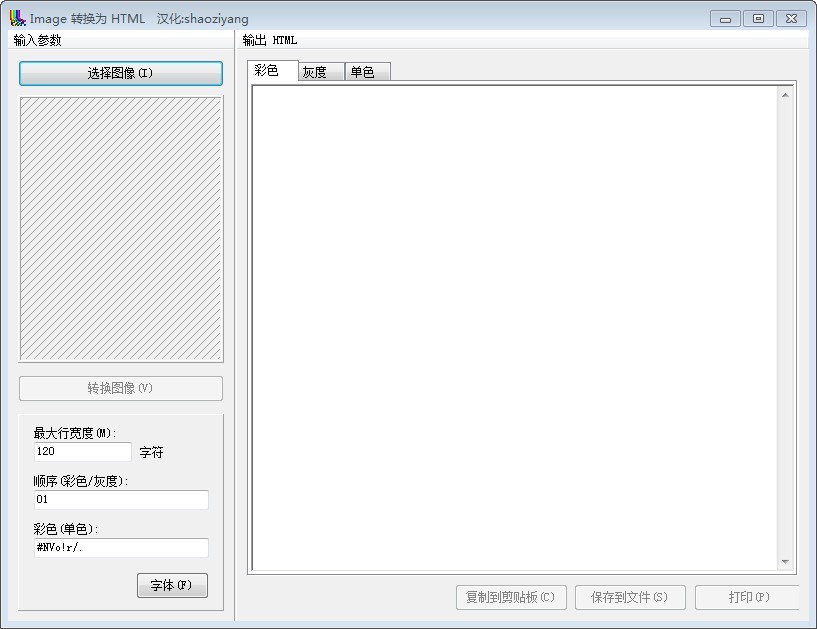Viewport: 817px width, 629px height.
Task: Click the 输出 HTML panel header
Action: coord(270,40)
